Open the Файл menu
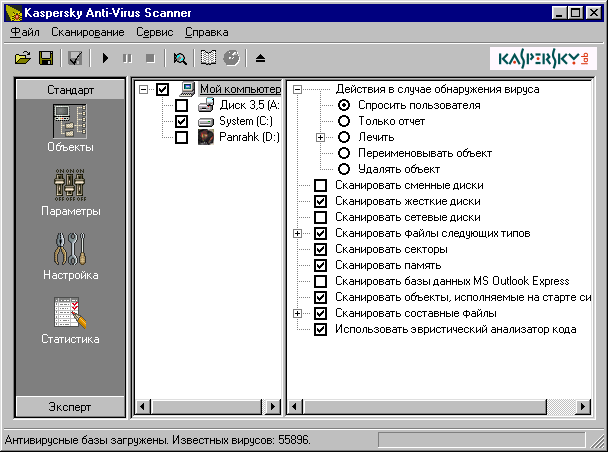The image size is (608, 452). click(25, 32)
